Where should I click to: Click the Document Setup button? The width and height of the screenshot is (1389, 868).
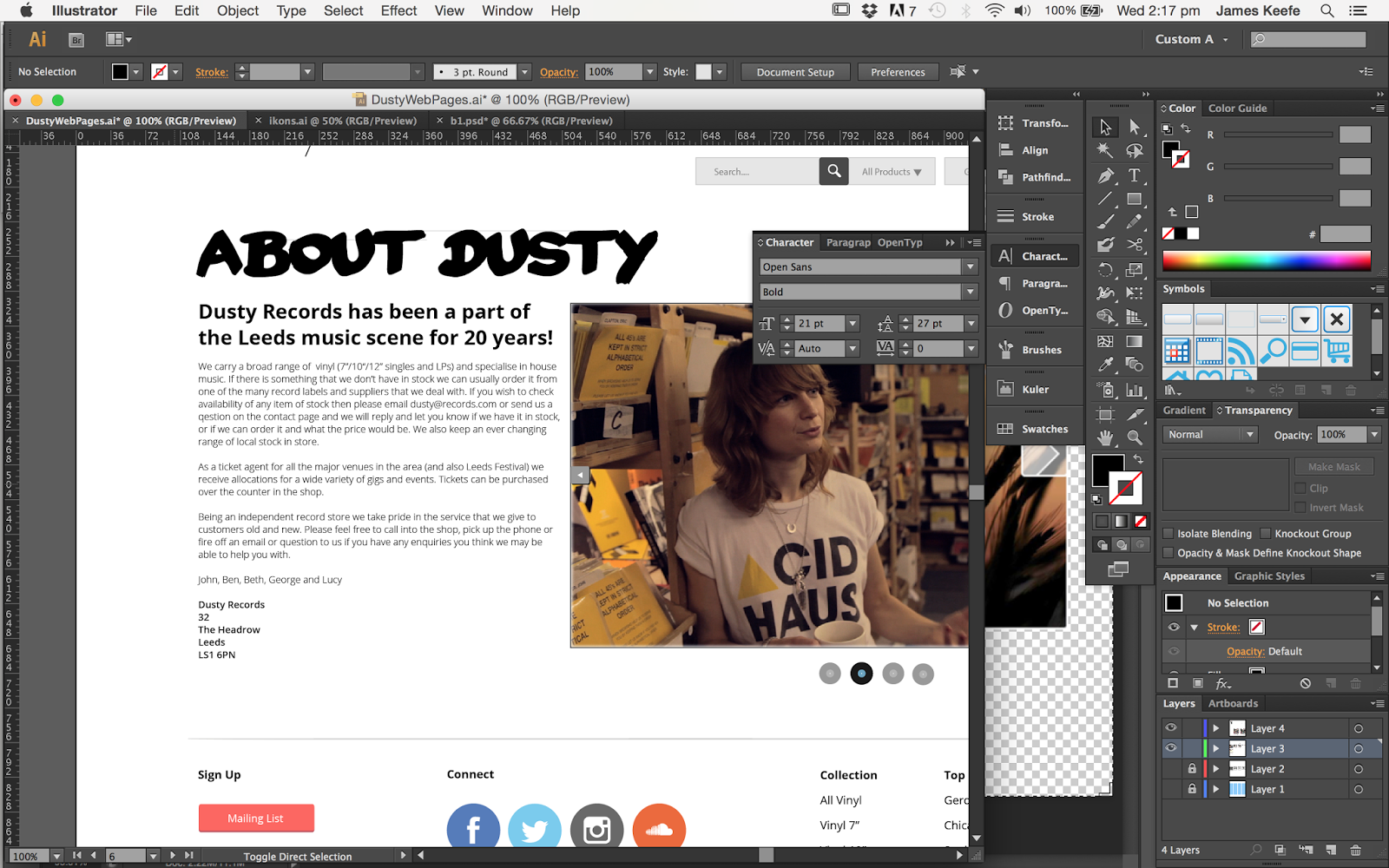[x=795, y=72]
